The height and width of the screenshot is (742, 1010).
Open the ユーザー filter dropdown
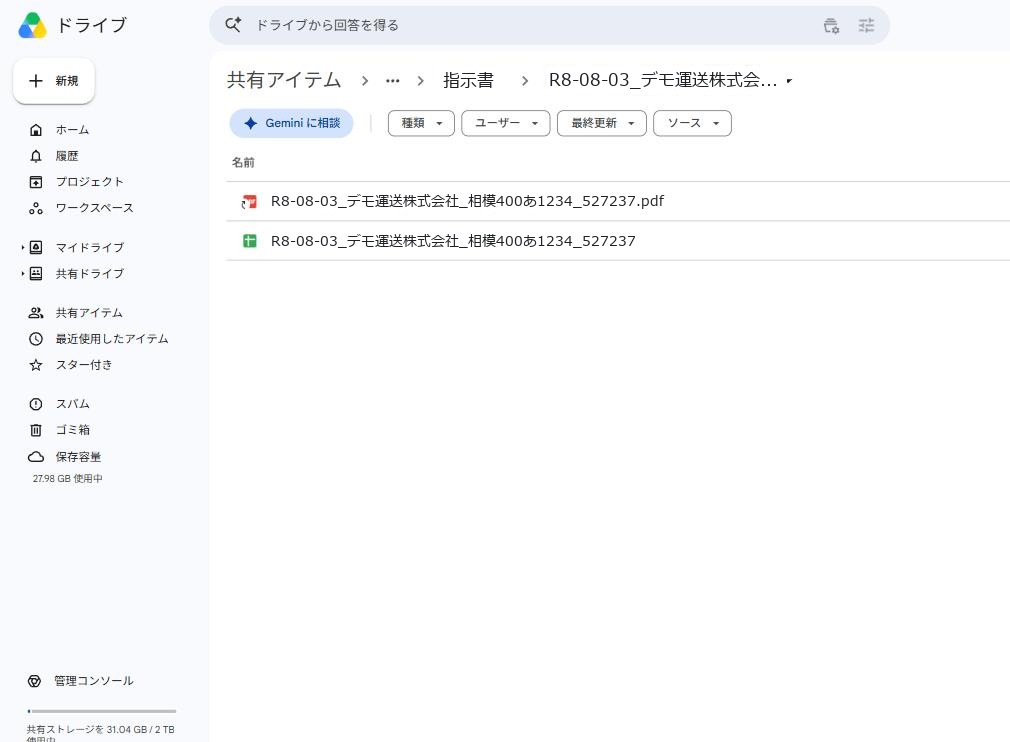506,123
